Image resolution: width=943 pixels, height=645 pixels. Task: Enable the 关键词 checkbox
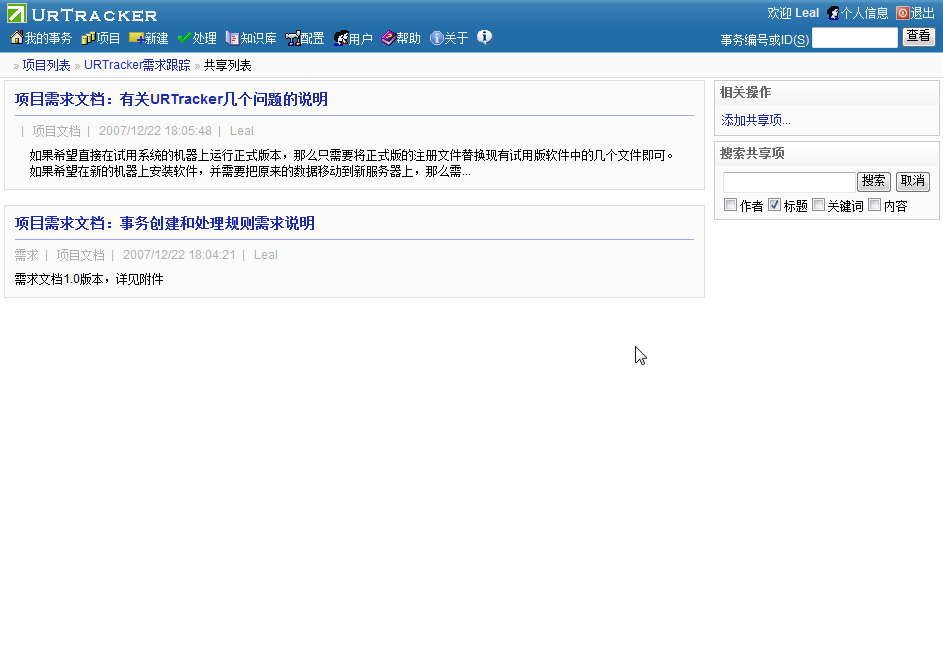coord(819,205)
